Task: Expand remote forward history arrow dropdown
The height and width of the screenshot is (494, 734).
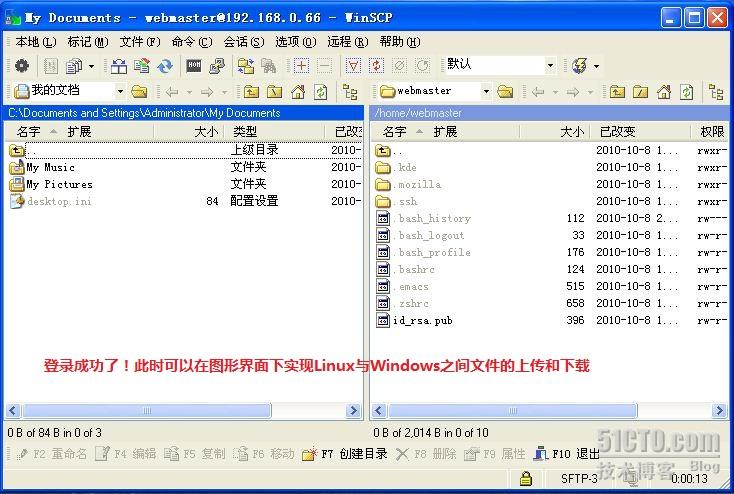Action: point(590,92)
